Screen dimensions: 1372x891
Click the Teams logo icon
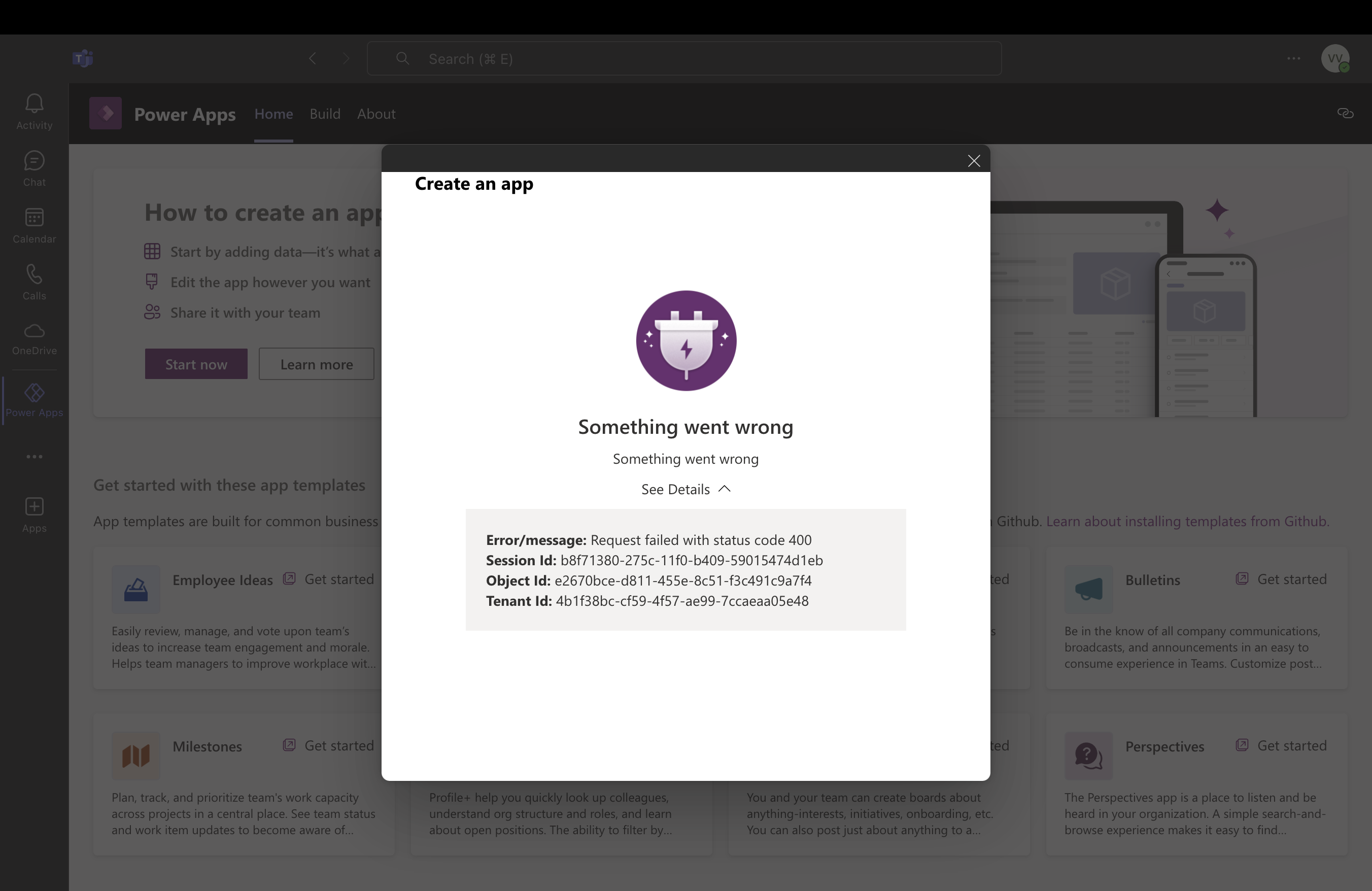[83, 58]
